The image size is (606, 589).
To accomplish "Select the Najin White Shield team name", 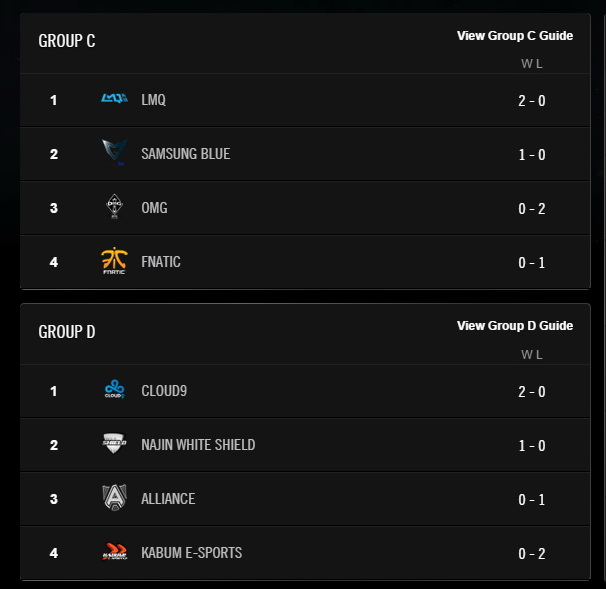I will point(198,445).
